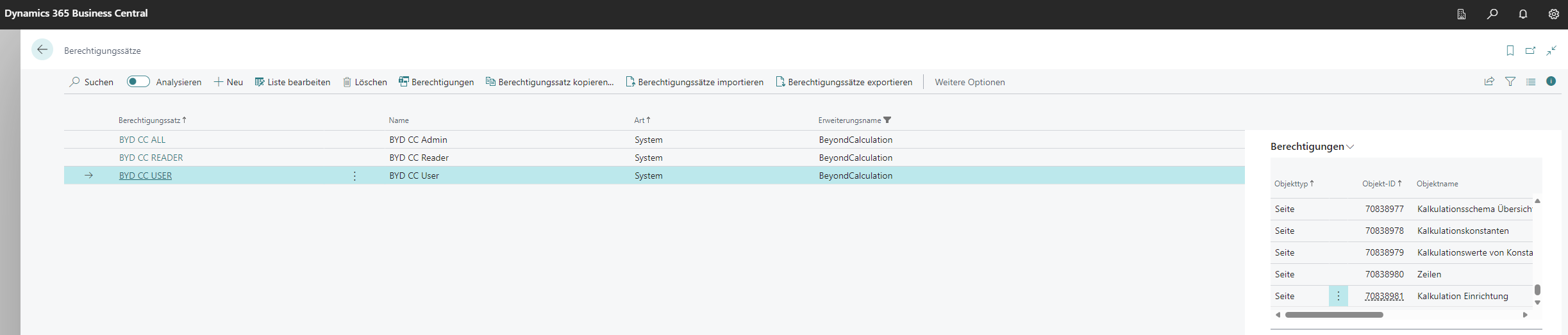Sort by Berechtigungssatz column header
1568x335 pixels.
point(153,120)
